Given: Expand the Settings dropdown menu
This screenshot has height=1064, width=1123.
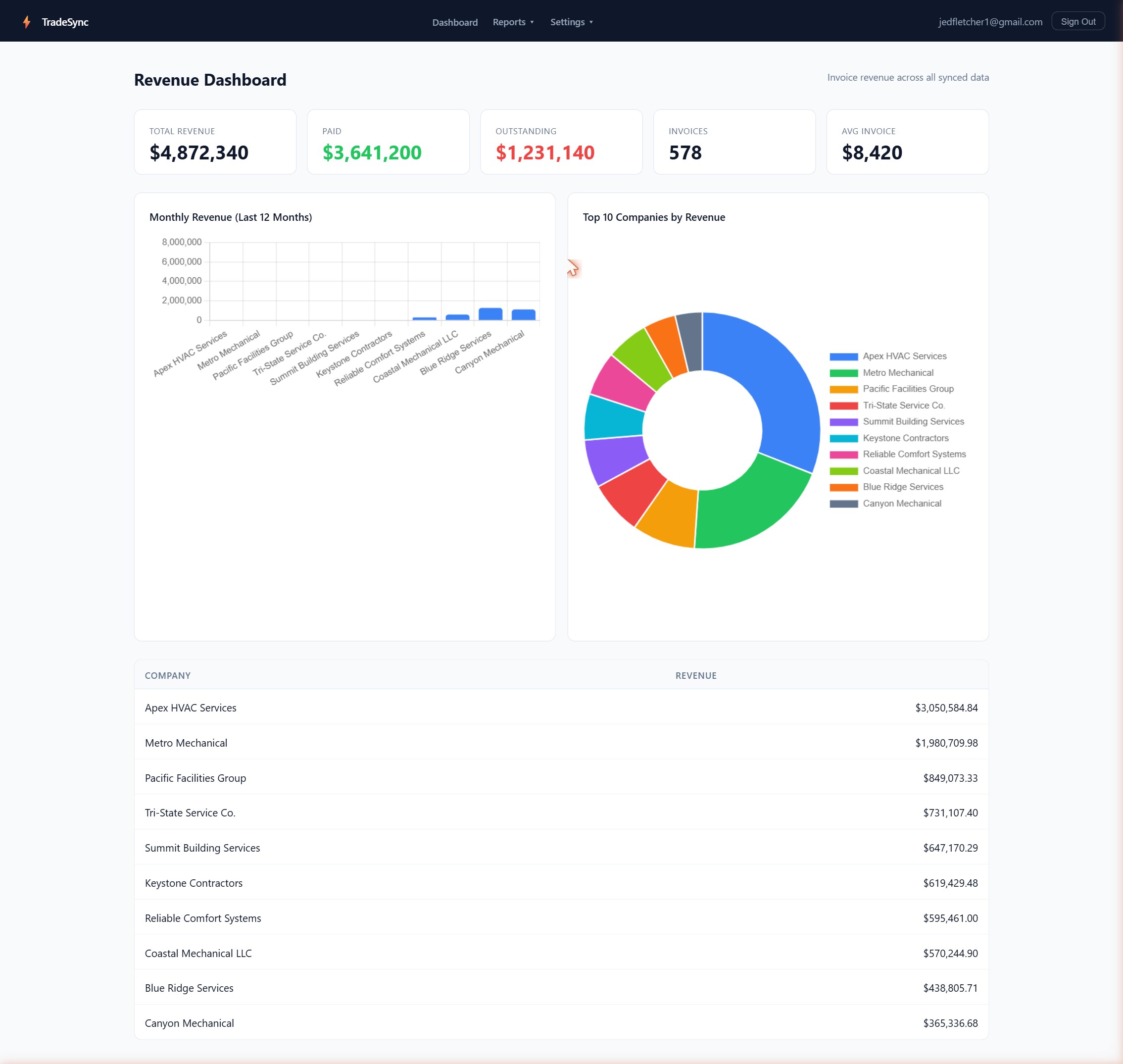Looking at the screenshot, I should point(572,22).
